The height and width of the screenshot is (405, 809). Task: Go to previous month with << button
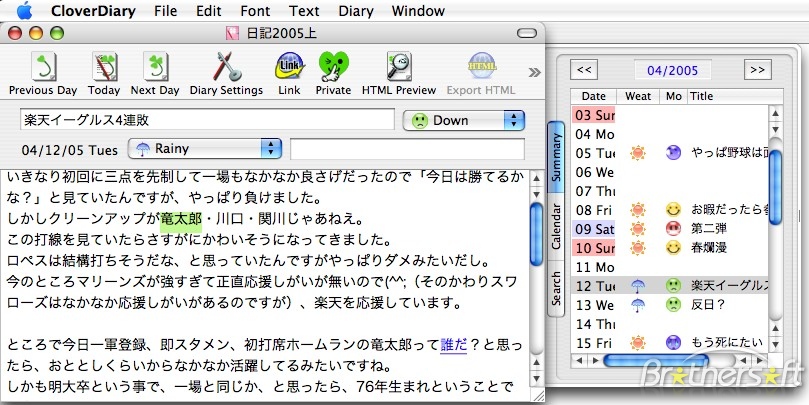pyautogui.click(x=584, y=70)
